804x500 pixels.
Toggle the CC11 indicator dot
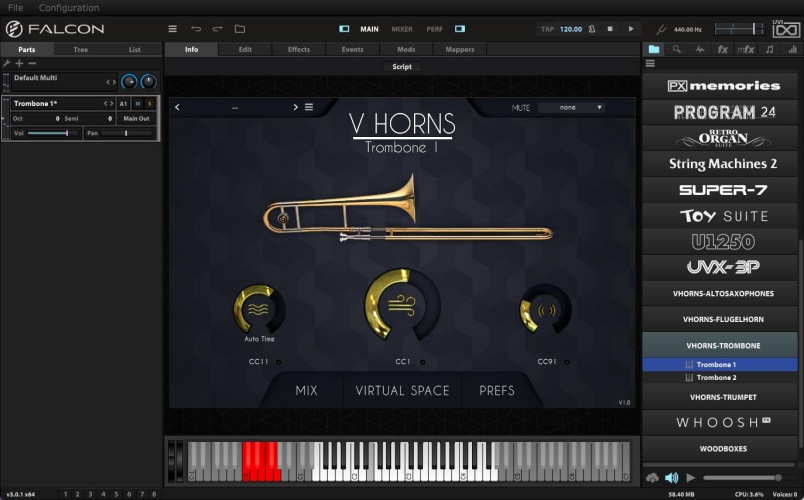pos(278,362)
